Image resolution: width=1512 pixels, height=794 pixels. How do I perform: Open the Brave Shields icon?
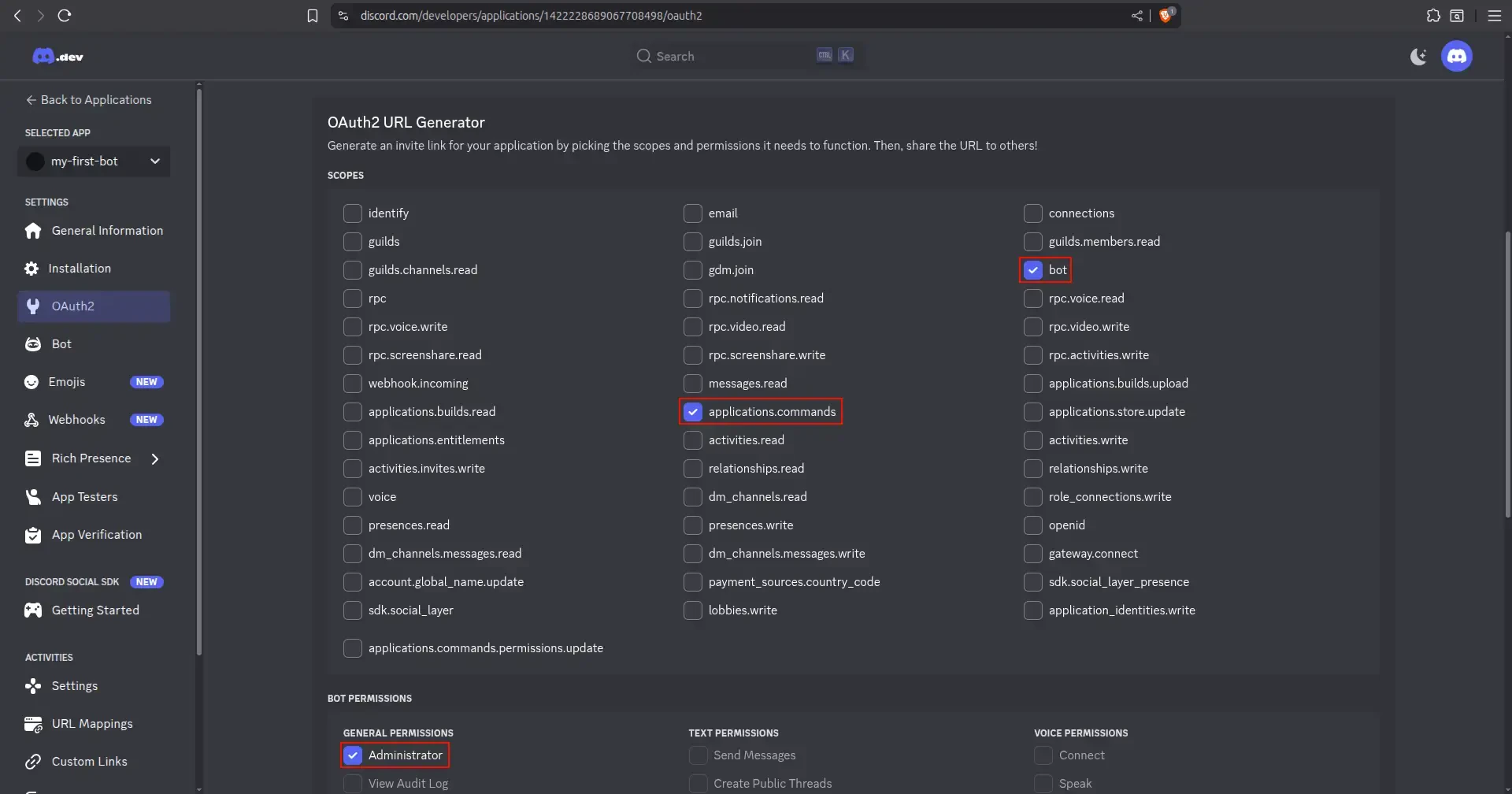[1165, 16]
